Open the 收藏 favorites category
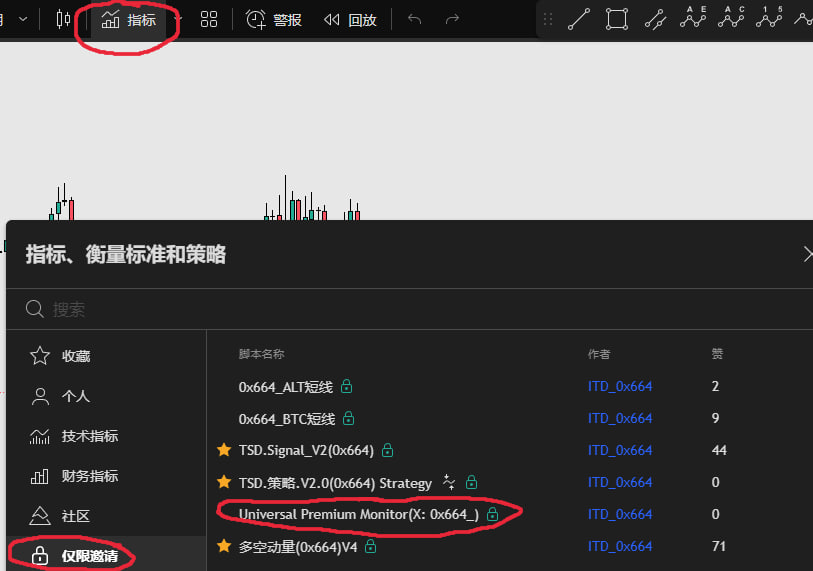Image resolution: width=813 pixels, height=571 pixels. [x=106, y=356]
